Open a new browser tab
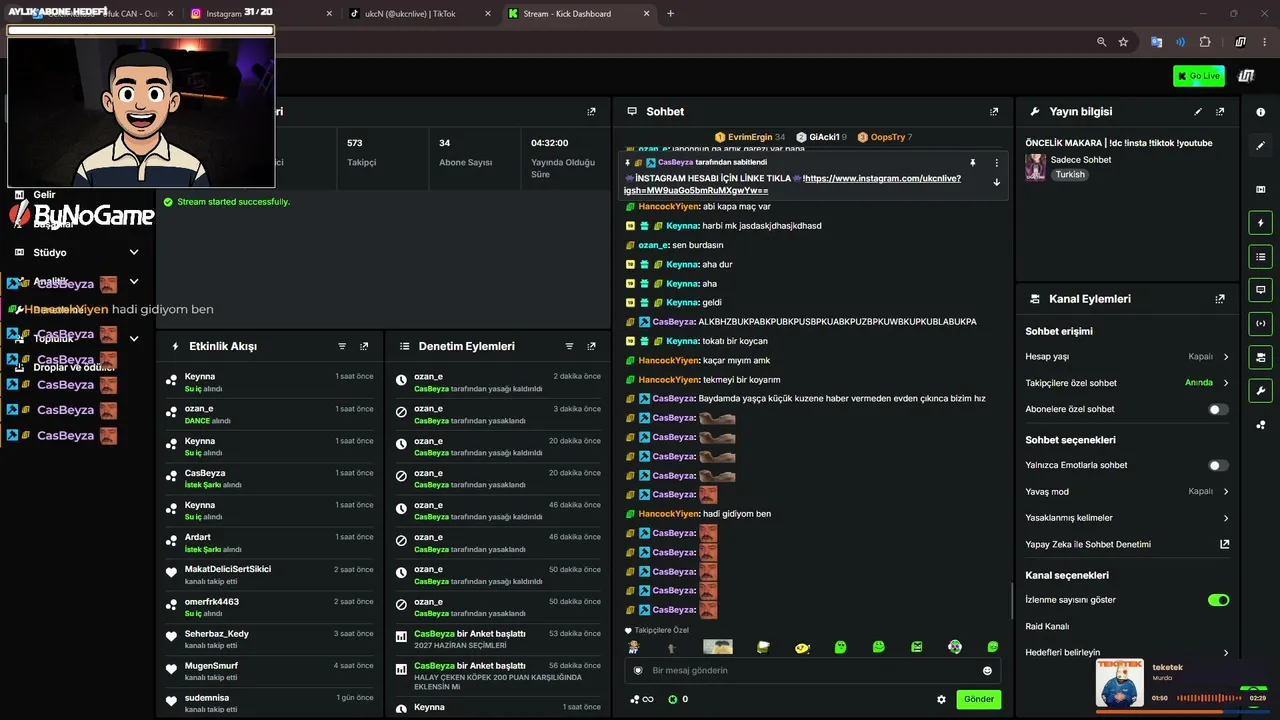Viewport: 1280px width, 720px height. pos(670,14)
